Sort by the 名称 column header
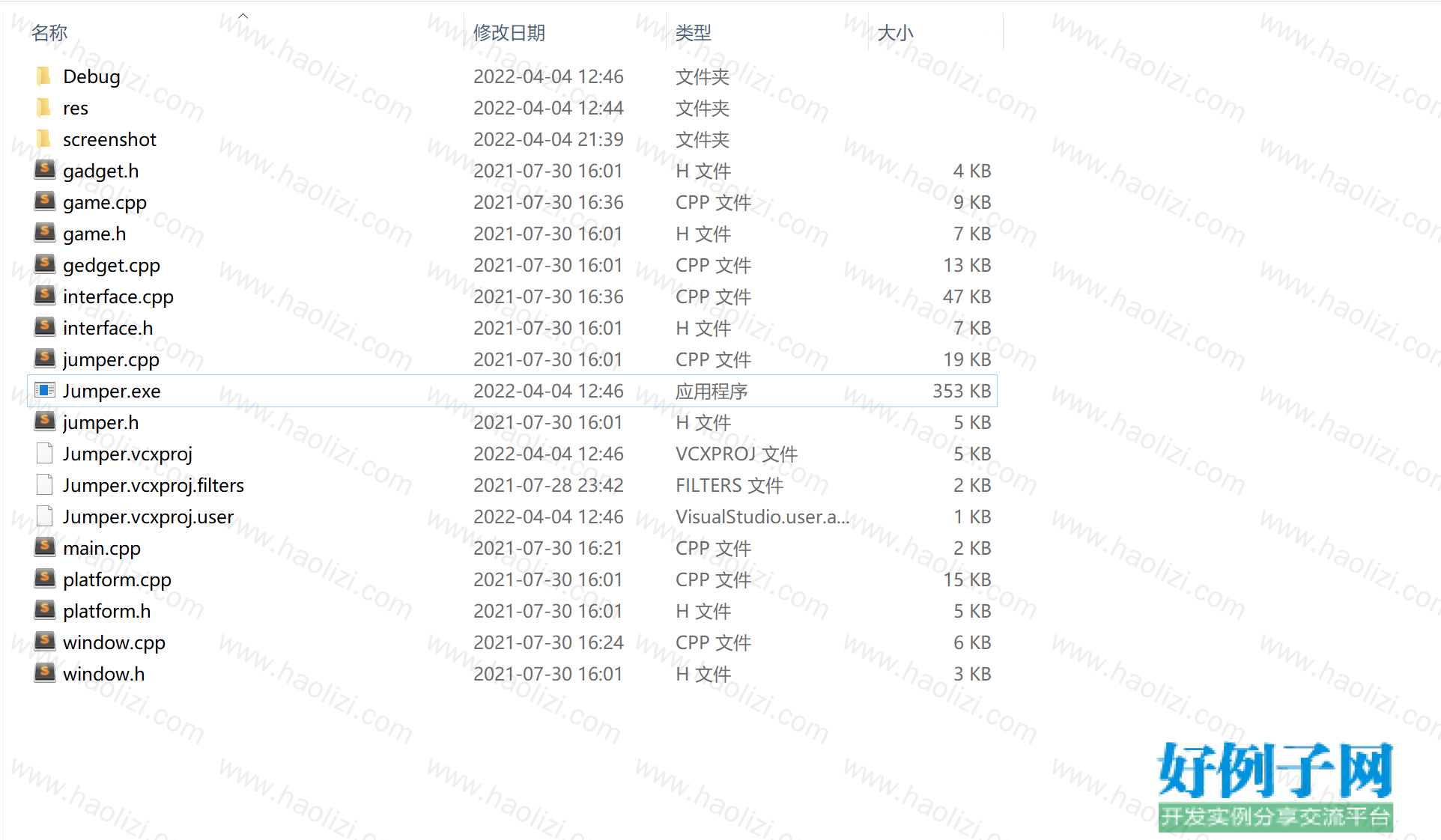The height and width of the screenshot is (840, 1441). point(49,33)
